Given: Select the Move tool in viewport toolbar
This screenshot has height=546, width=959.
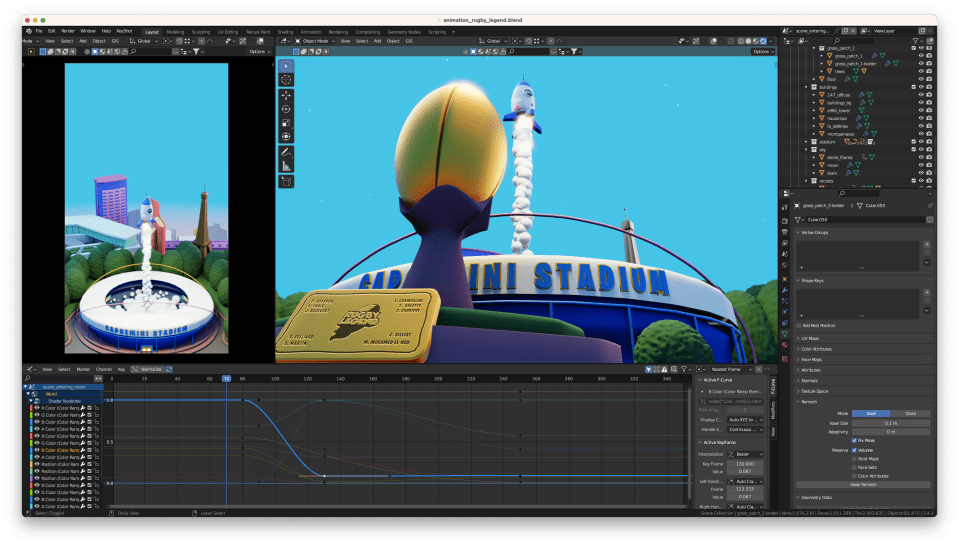Looking at the screenshot, I should 286,95.
